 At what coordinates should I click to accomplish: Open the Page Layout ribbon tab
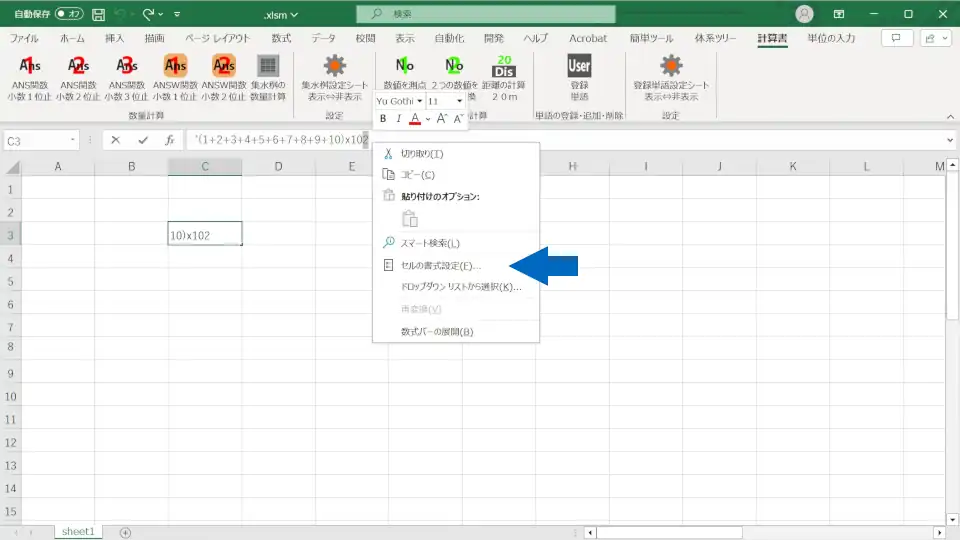click(218, 38)
